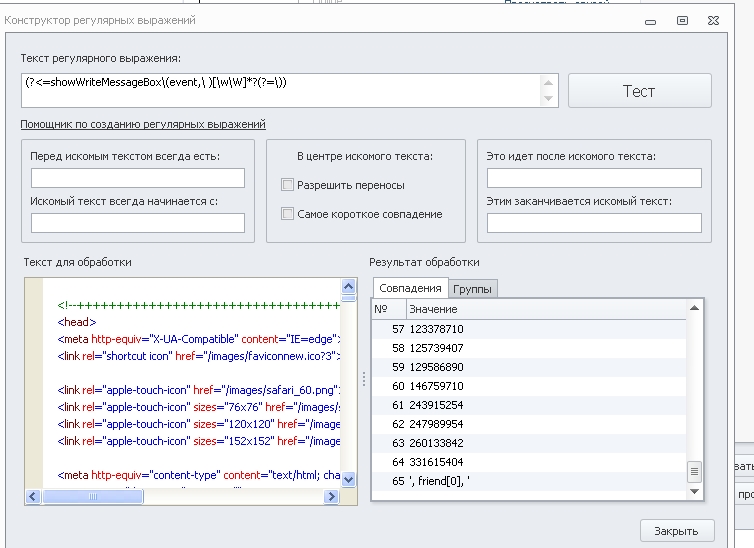Screen dimensions: 754x548
Task: Click the source text scroll left arrow
Action: click(33, 496)
